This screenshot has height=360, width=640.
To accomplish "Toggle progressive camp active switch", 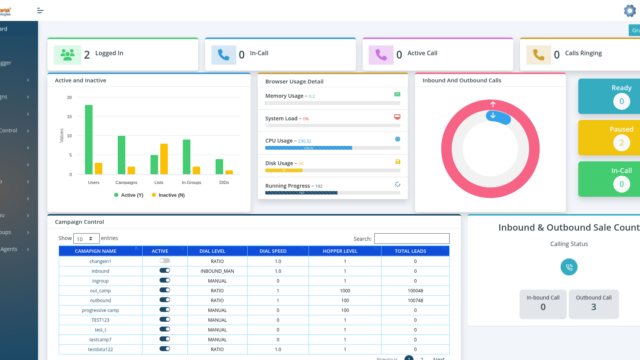I will (x=164, y=309).
